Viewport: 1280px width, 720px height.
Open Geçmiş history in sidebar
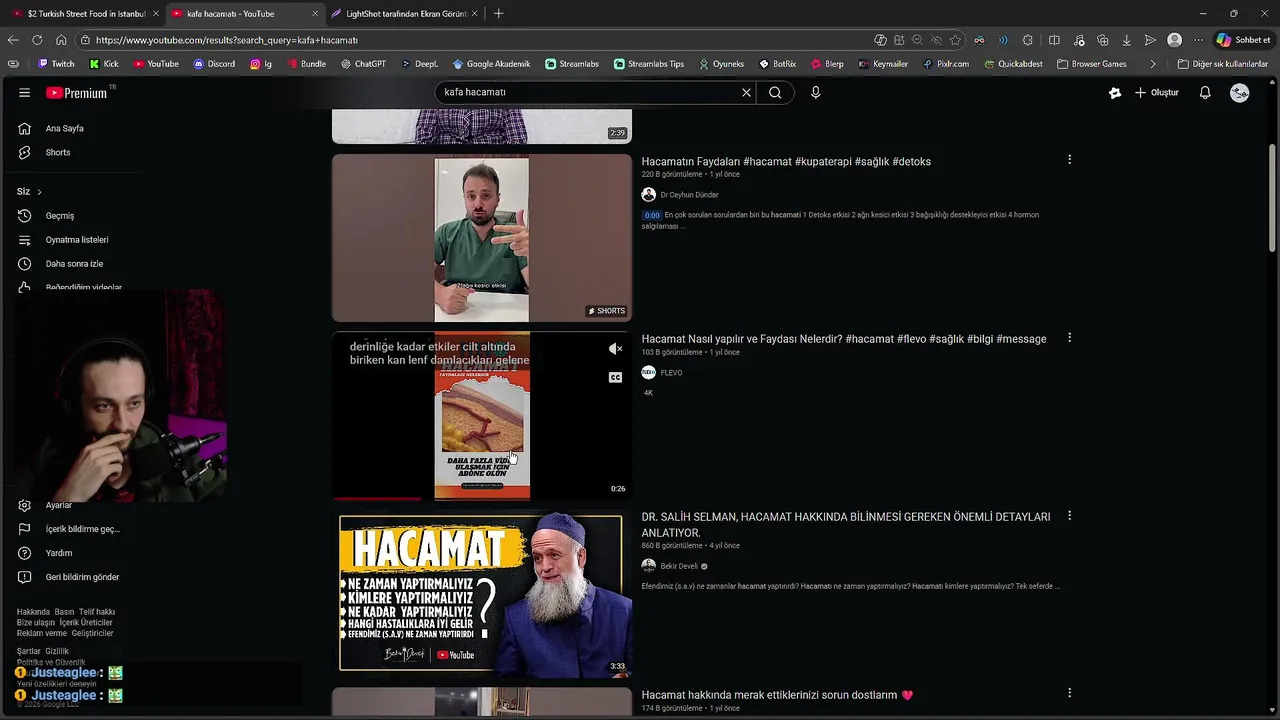click(x=59, y=216)
